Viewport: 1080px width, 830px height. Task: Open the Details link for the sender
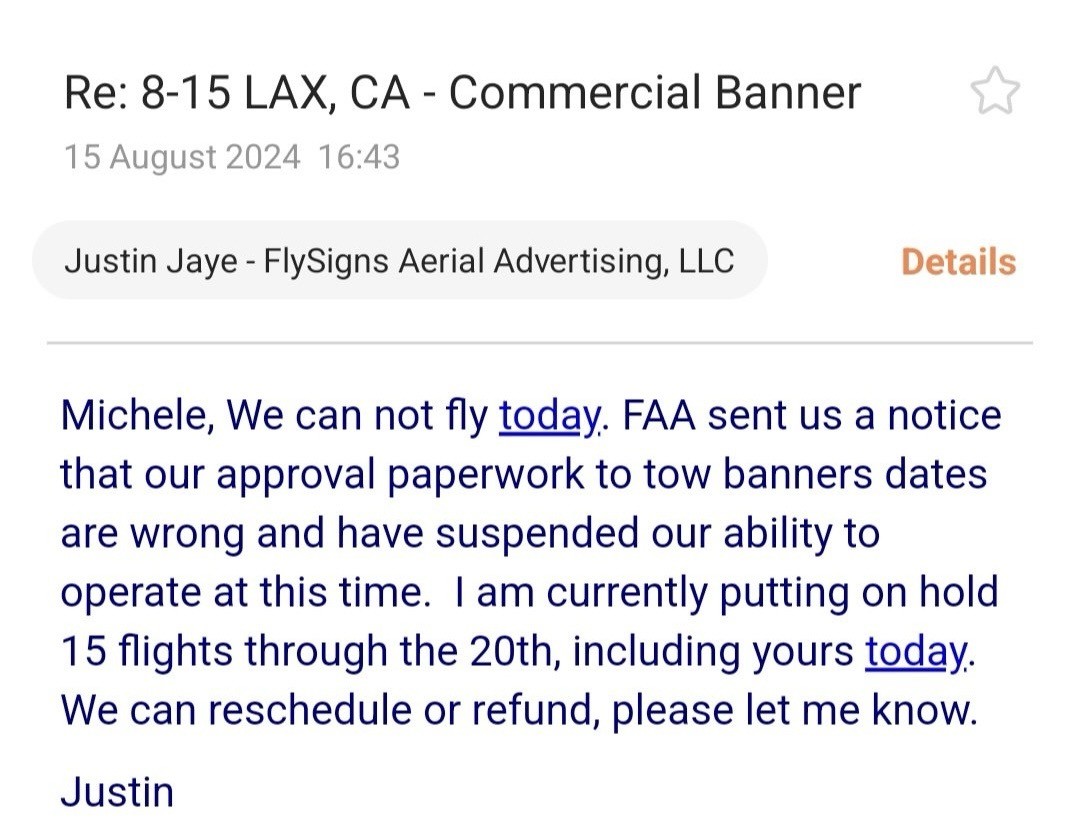958,262
